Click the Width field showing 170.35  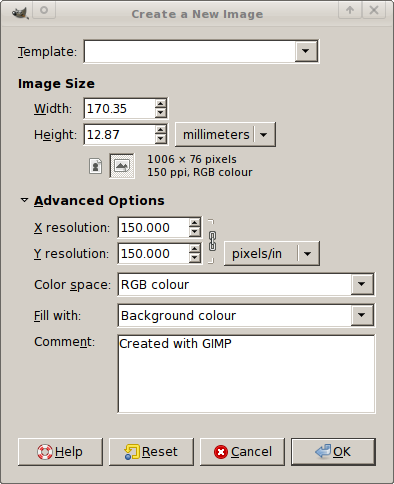[x=119, y=108]
